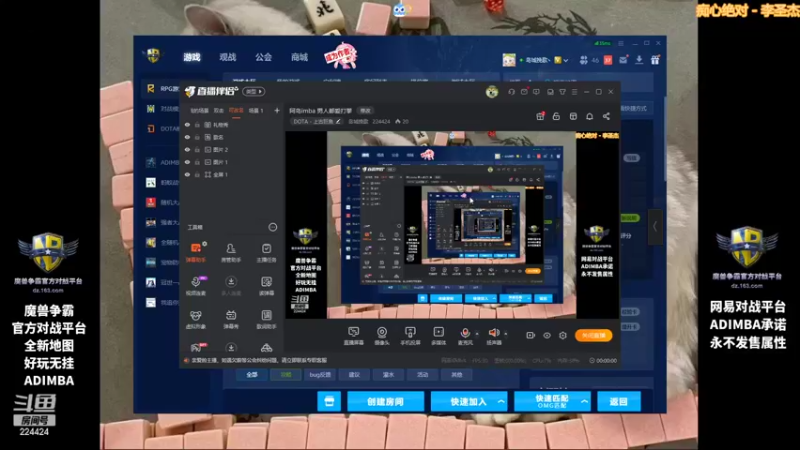
Task: Click the 创建房间 button
Action: (x=385, y=402)
